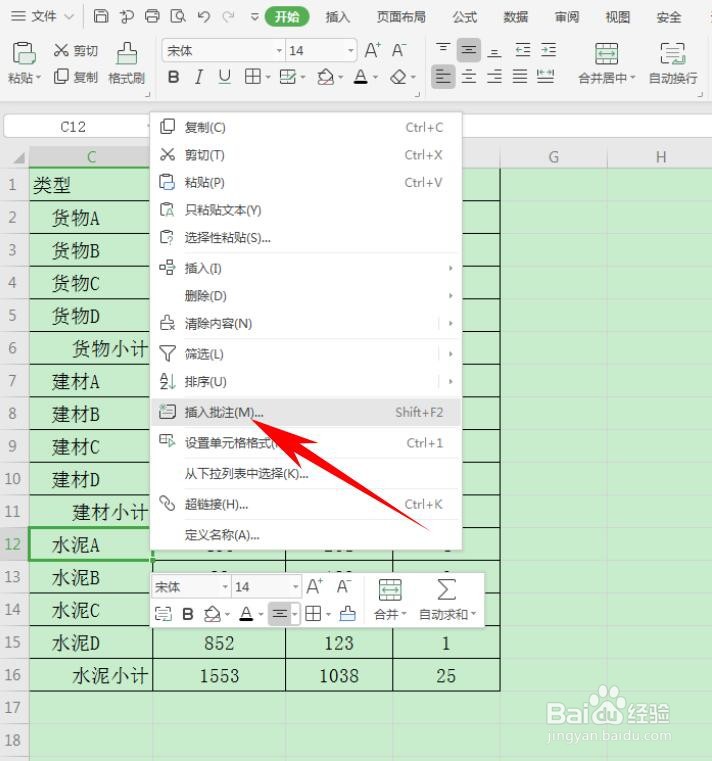The image size is (712, 761).
Task: Increase font size with the ribbon A+ icon
Action: pos(373,50)
